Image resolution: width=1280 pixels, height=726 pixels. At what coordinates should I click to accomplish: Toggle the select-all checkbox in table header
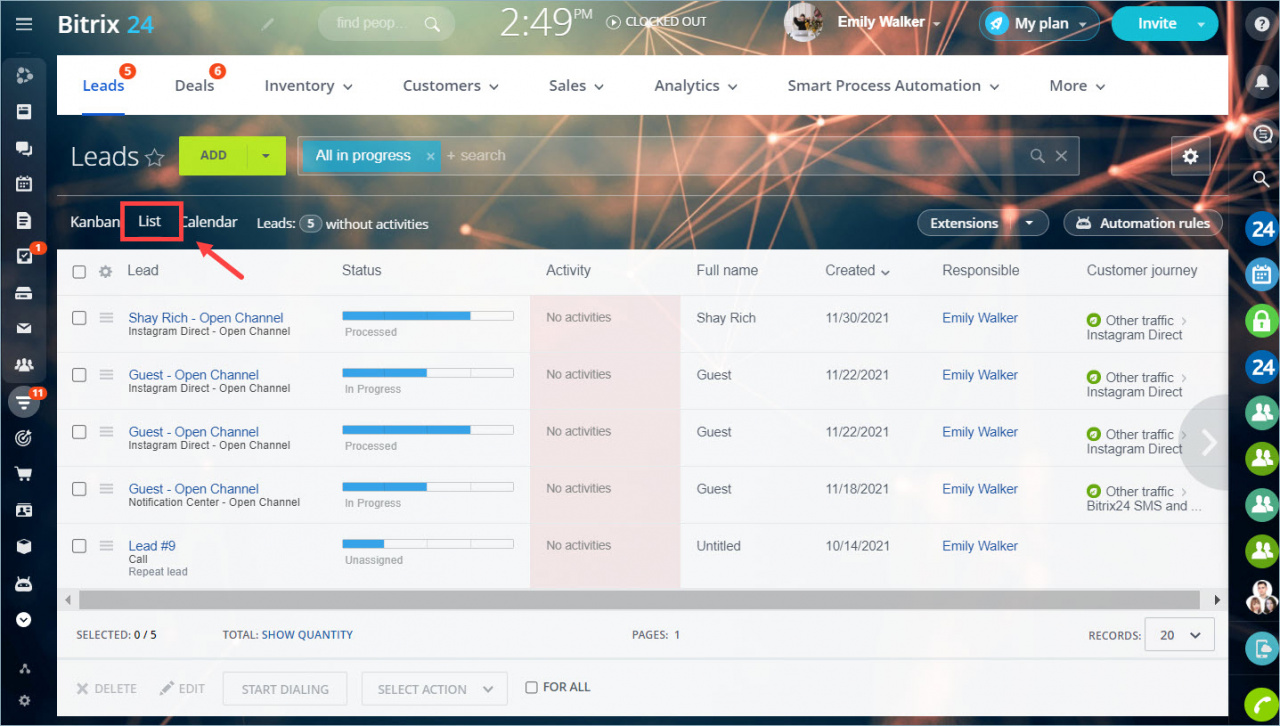pyautogui.click(x=79, y=271)
